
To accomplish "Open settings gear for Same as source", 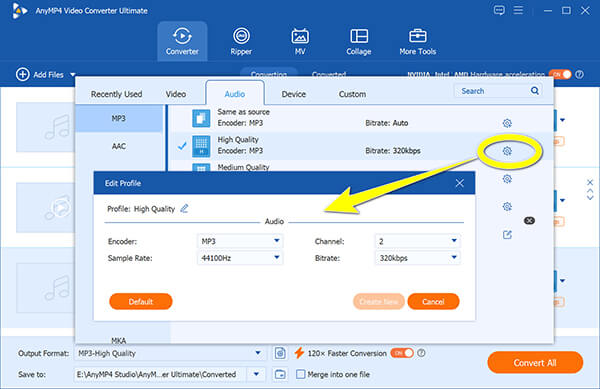I will point(507,123).
